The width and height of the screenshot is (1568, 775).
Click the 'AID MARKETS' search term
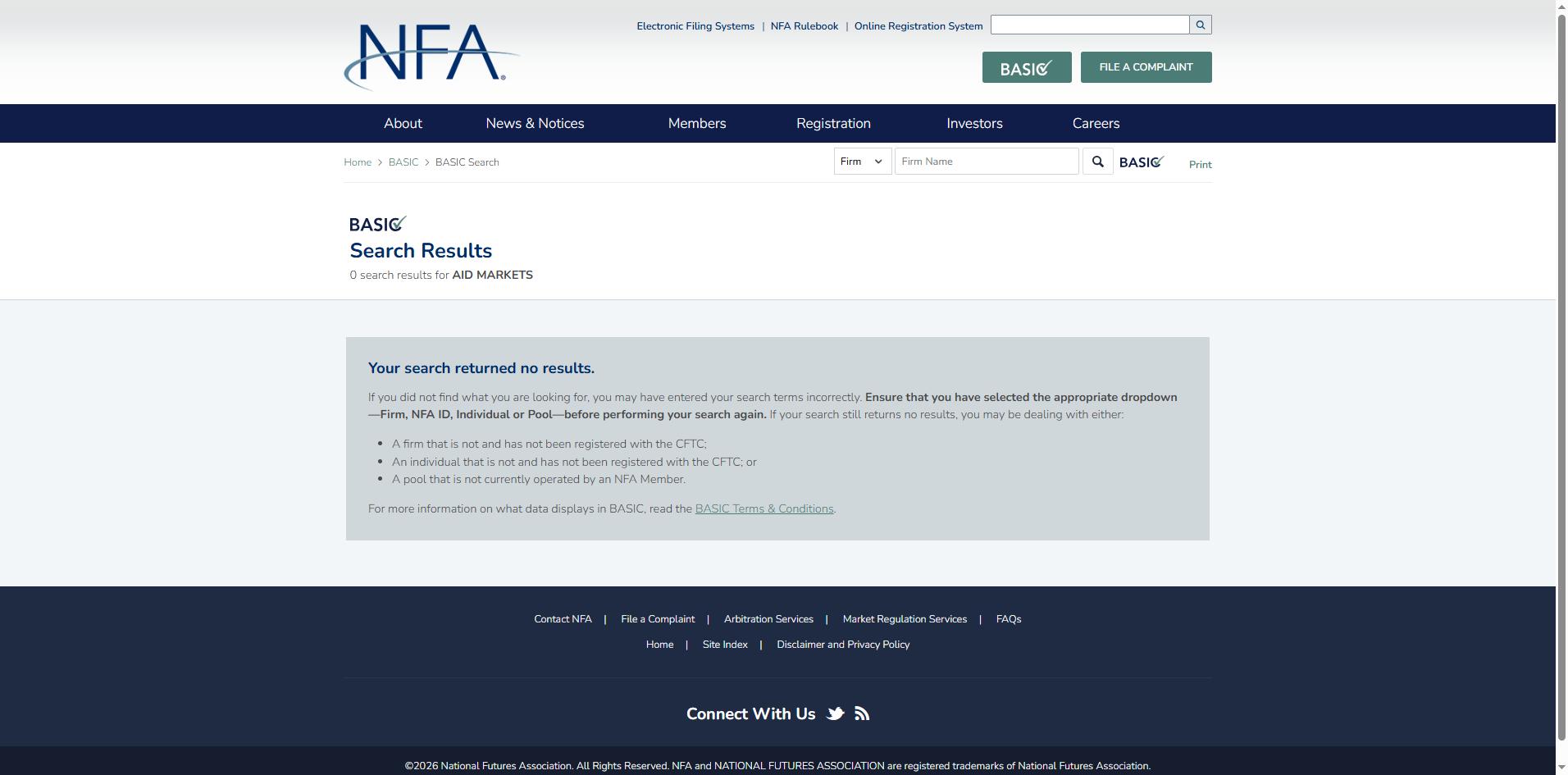493,276
